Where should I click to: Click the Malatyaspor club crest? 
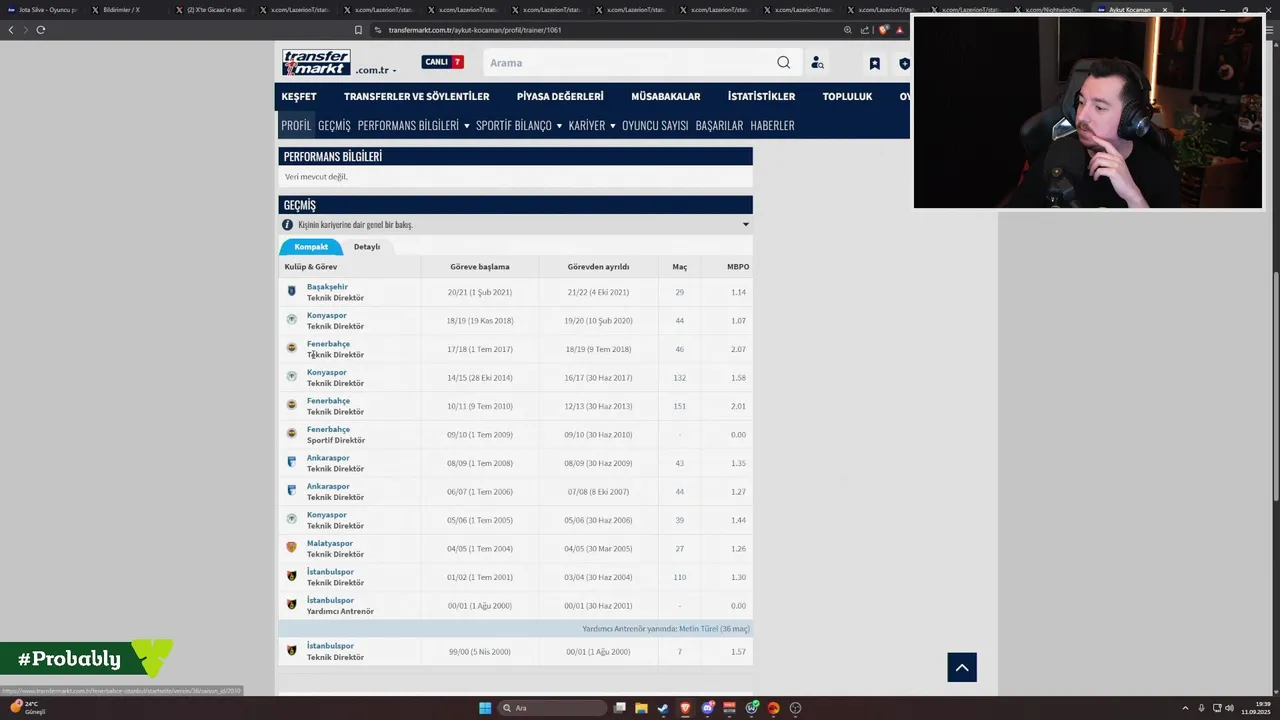[292, 548]
